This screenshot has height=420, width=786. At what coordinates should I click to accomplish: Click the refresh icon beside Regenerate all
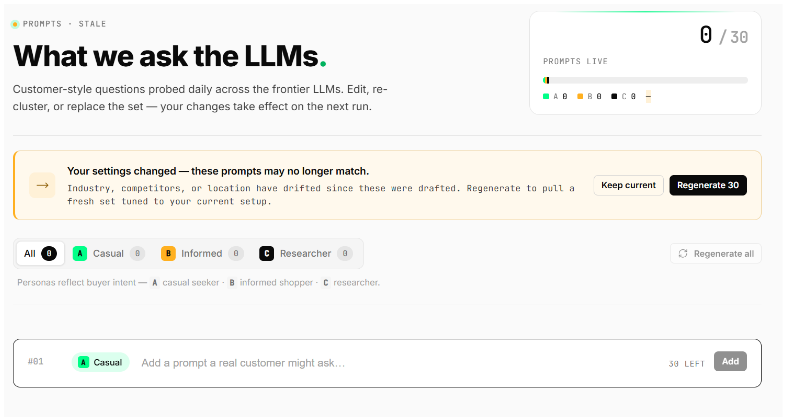coord(683,254)
